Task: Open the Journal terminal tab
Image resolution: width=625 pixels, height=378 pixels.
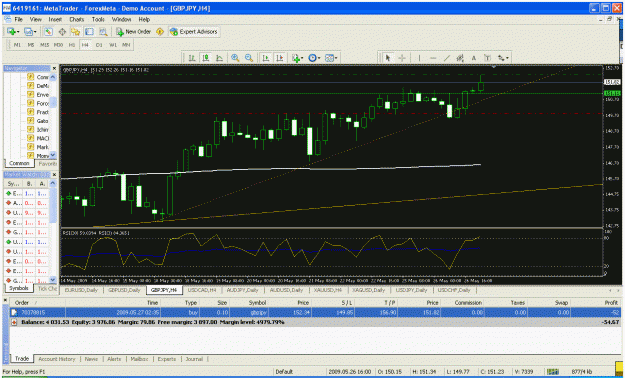Action: (194, 359)
